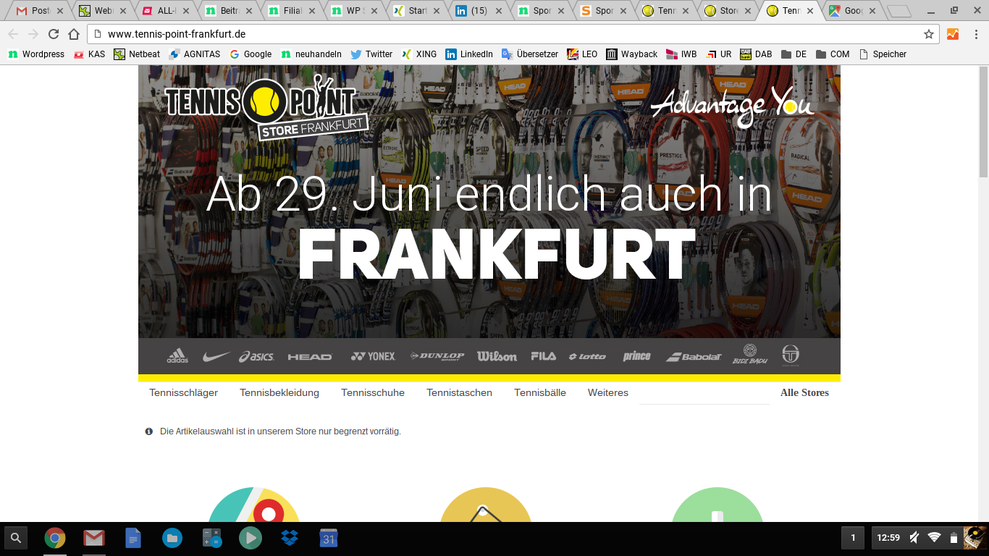Switch to the Google Maps tab

[x=853, y=11]
